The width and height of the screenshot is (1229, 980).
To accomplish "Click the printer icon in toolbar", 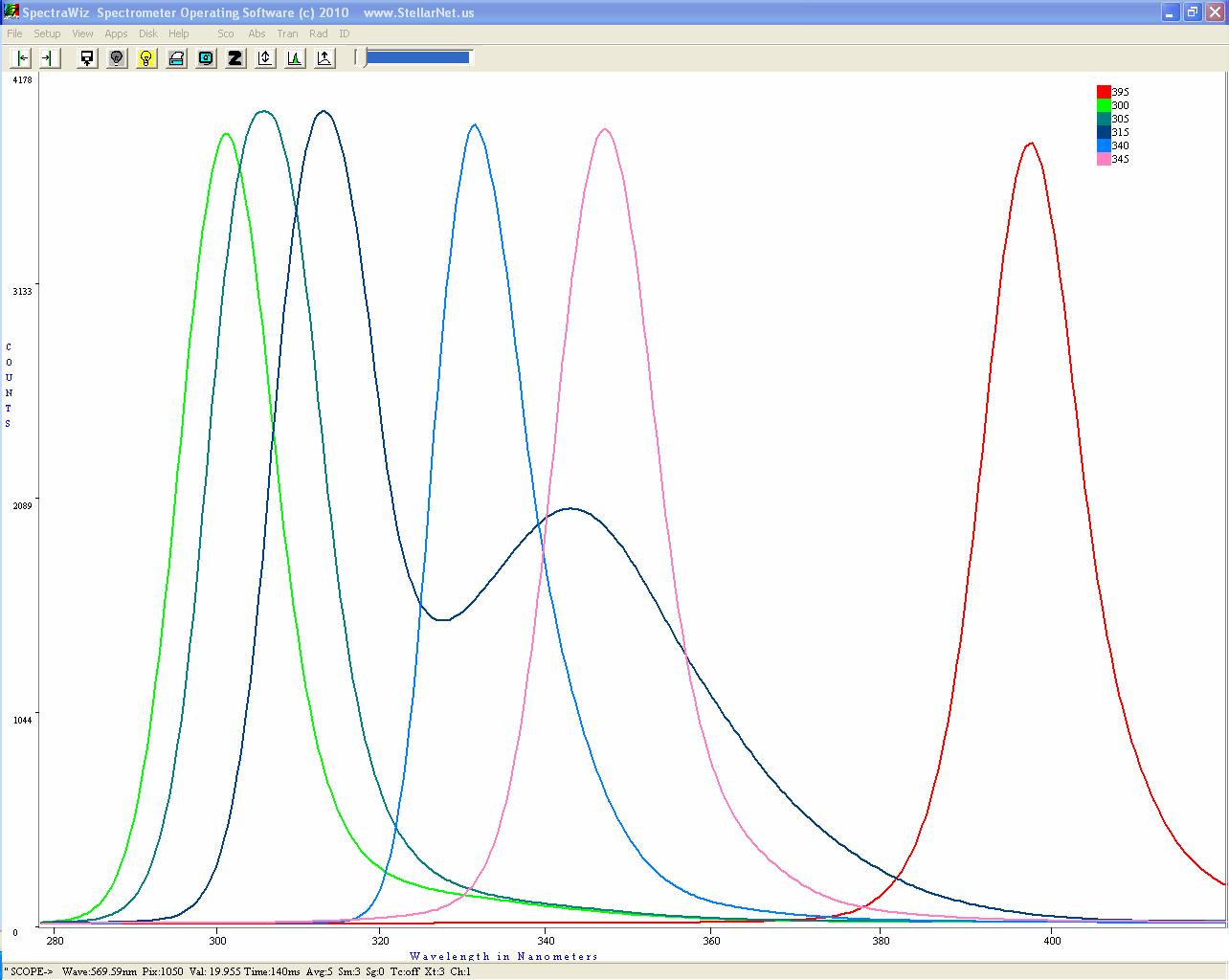I will pos(176,58).
